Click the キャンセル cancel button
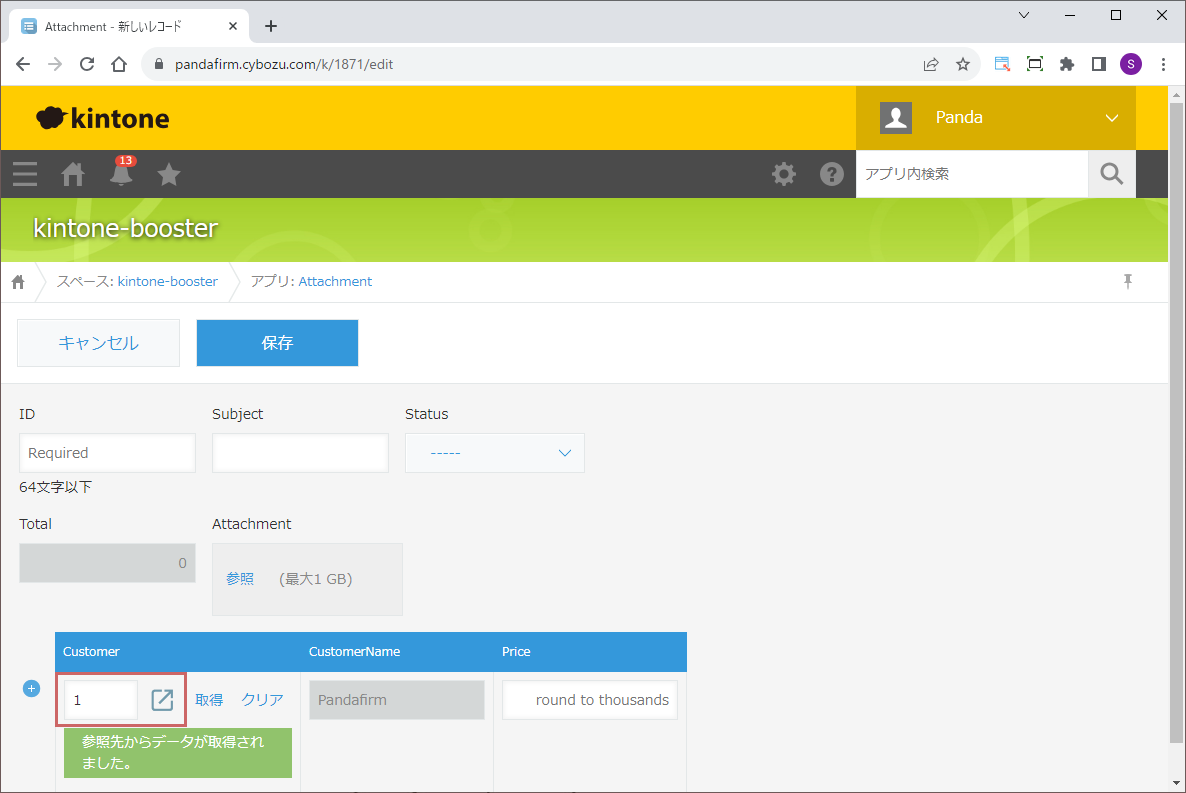1186x793 pixels. pos(98,343)
